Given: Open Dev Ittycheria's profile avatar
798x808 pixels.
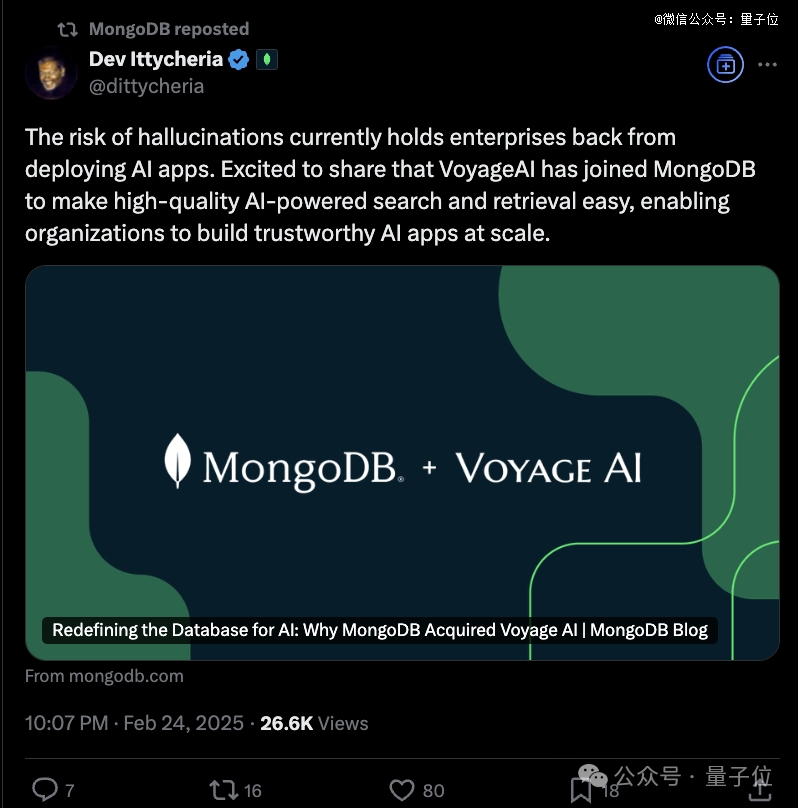Looking at the screenshot, I should click(52, 72).
